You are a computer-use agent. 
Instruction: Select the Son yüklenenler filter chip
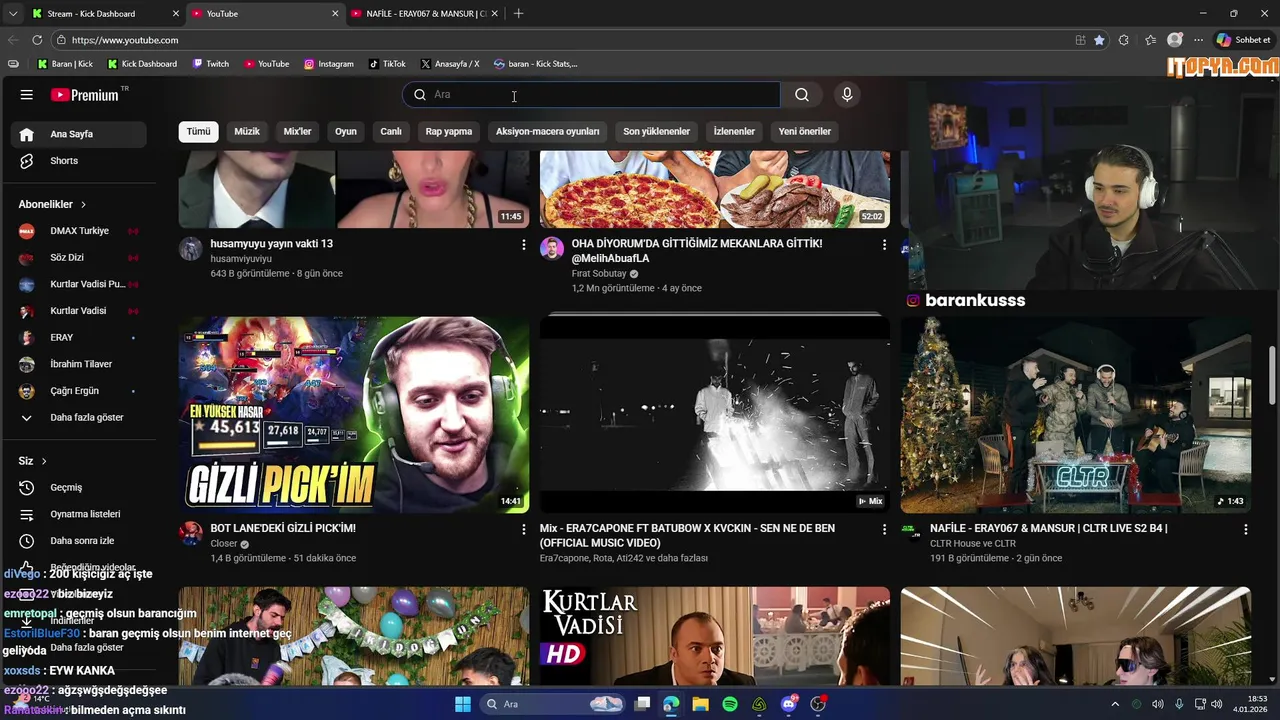point(656,132)
